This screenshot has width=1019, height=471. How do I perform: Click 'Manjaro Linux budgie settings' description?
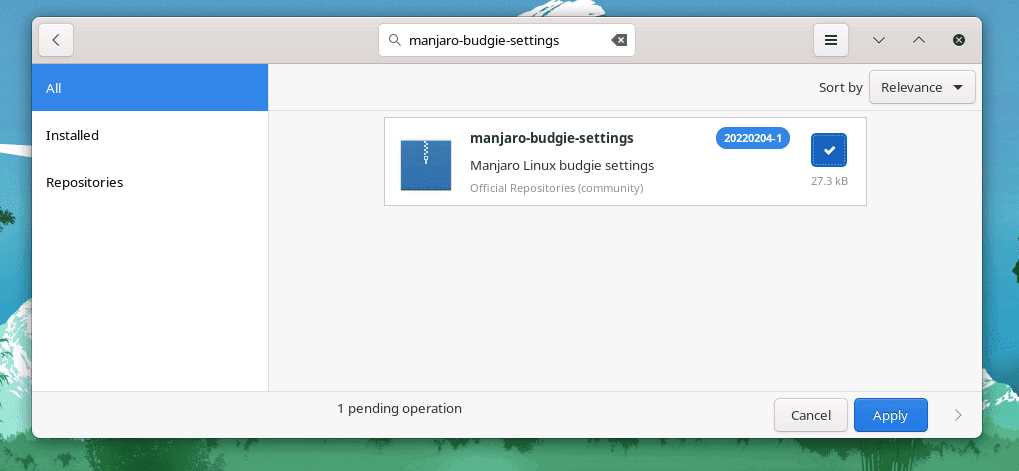pos(562,166)
